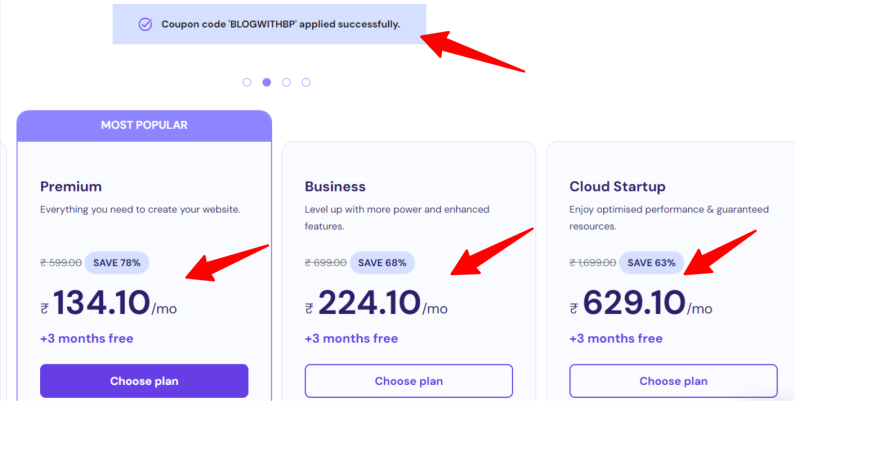Click the Most Popular banner

(x=144, y=125)
